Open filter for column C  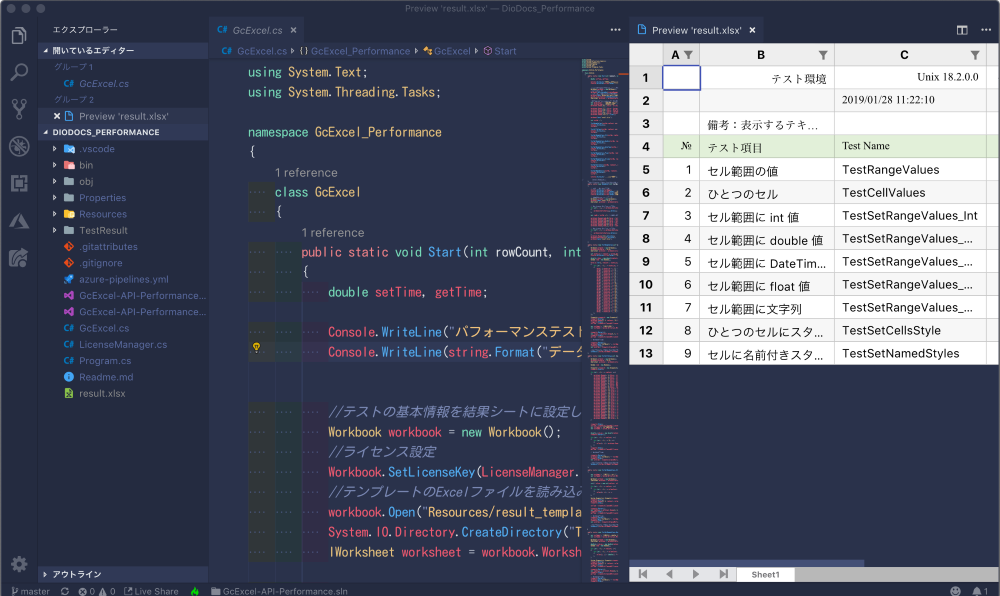[975, 55]
